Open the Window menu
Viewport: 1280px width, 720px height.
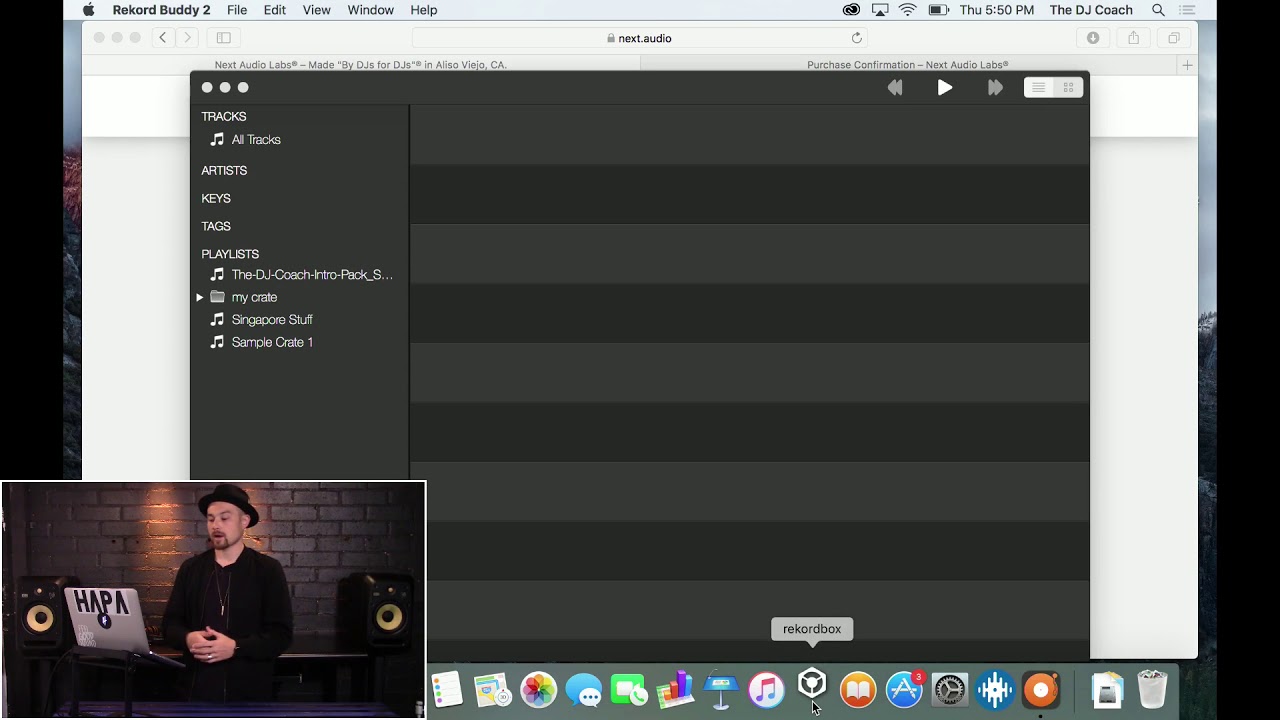(x=370, y=10)
